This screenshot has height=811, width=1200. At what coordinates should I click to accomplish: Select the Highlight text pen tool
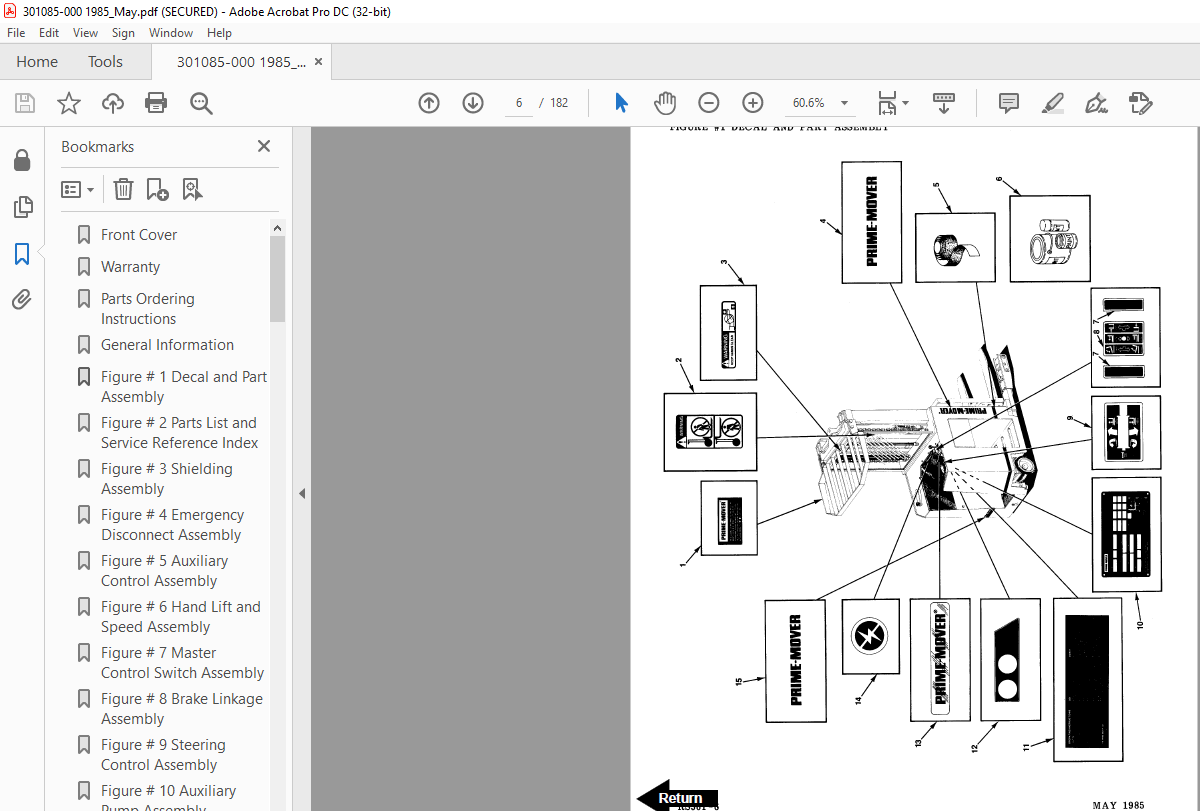[x=1052, y=103]
